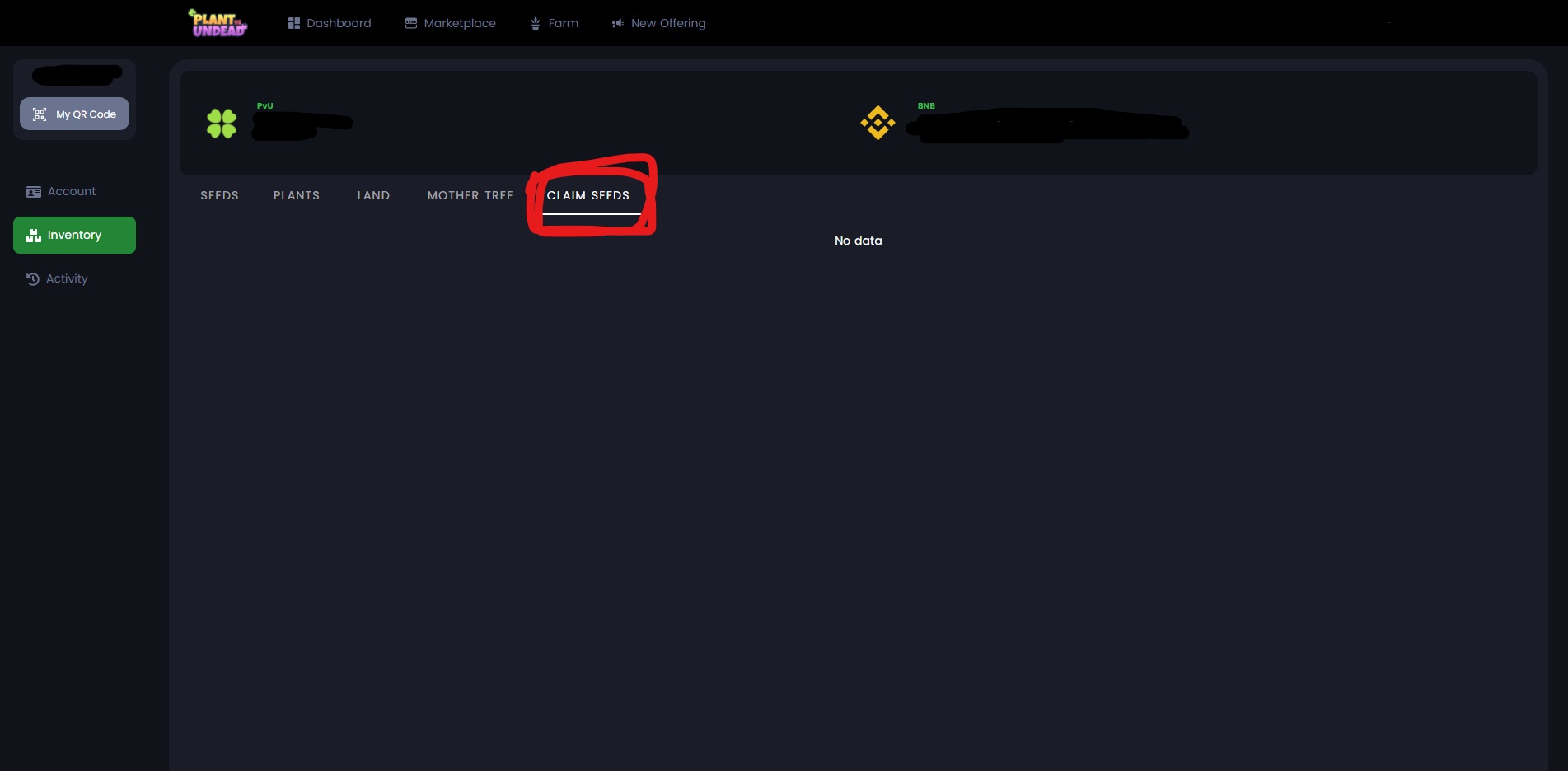
Task: Click the BNB balance label
Action: [926, 105]
